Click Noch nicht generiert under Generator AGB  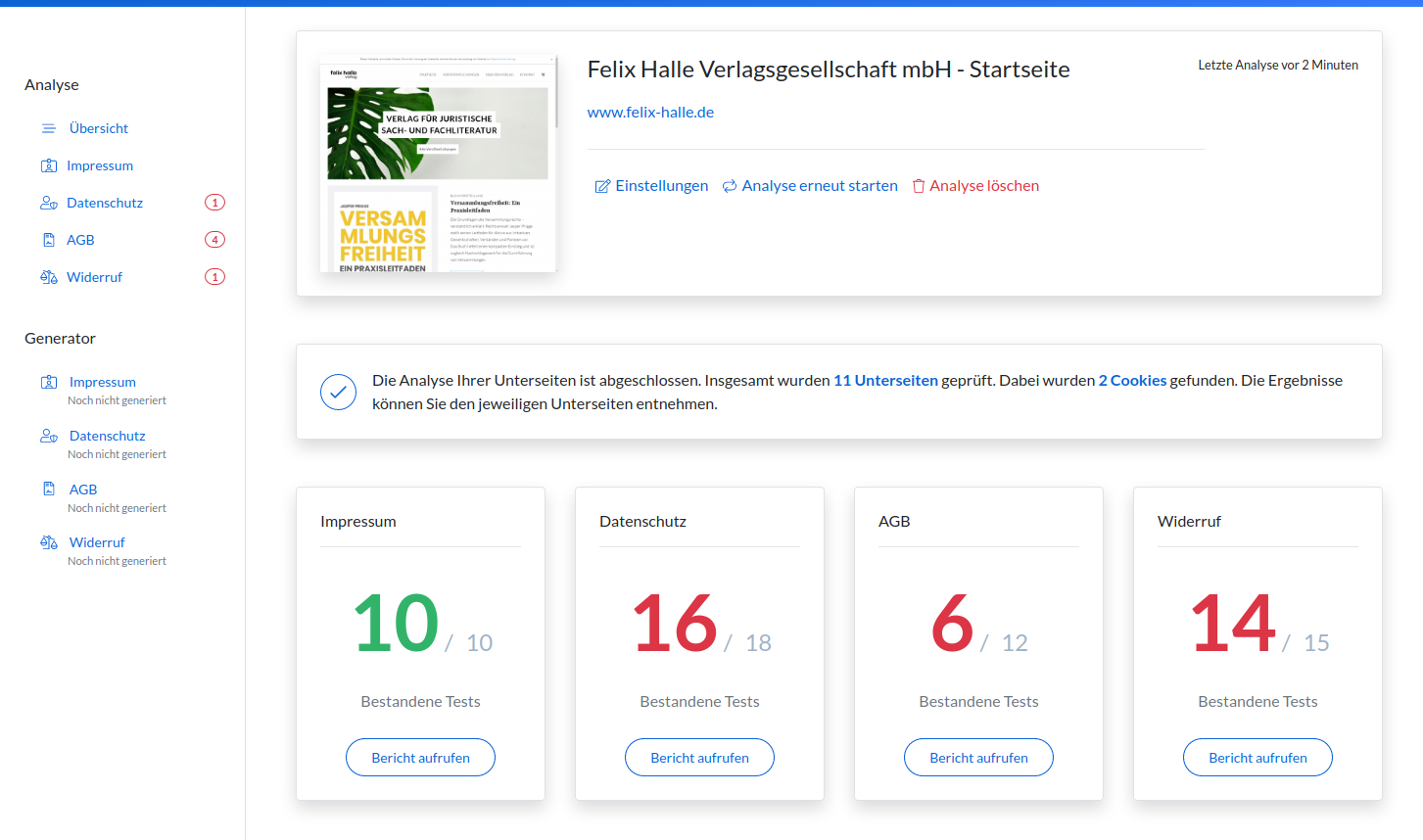click(117, 508)
